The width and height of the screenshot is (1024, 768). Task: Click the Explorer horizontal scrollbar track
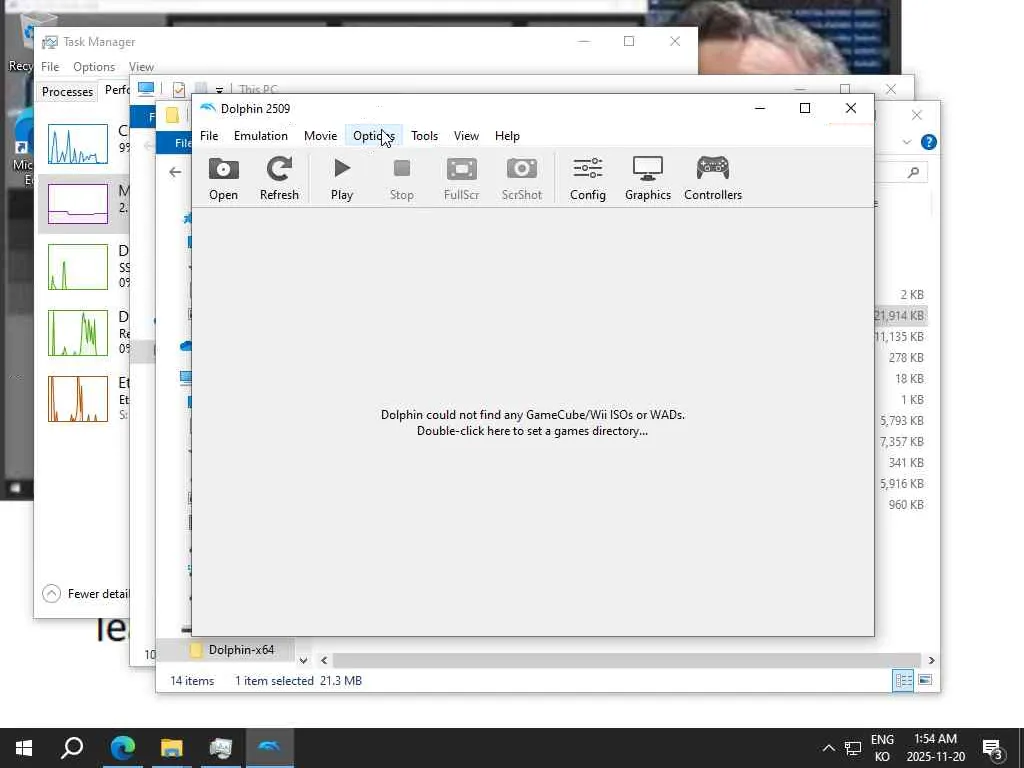[x=626, y=660]
